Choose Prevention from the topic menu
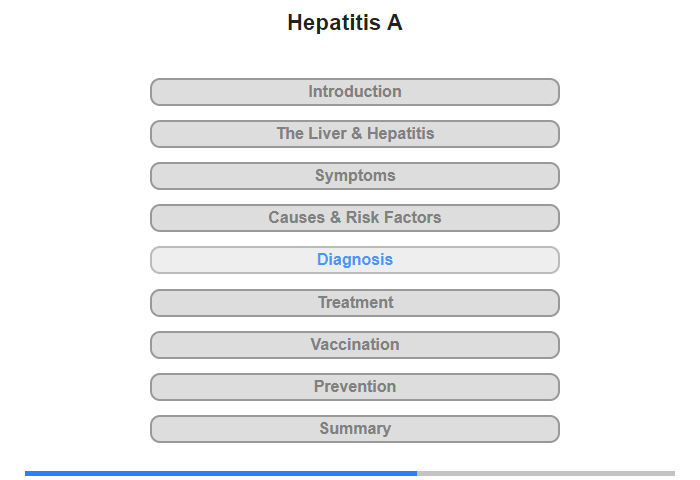Screen dimensions: 700x480 click(x=354, y=387)
